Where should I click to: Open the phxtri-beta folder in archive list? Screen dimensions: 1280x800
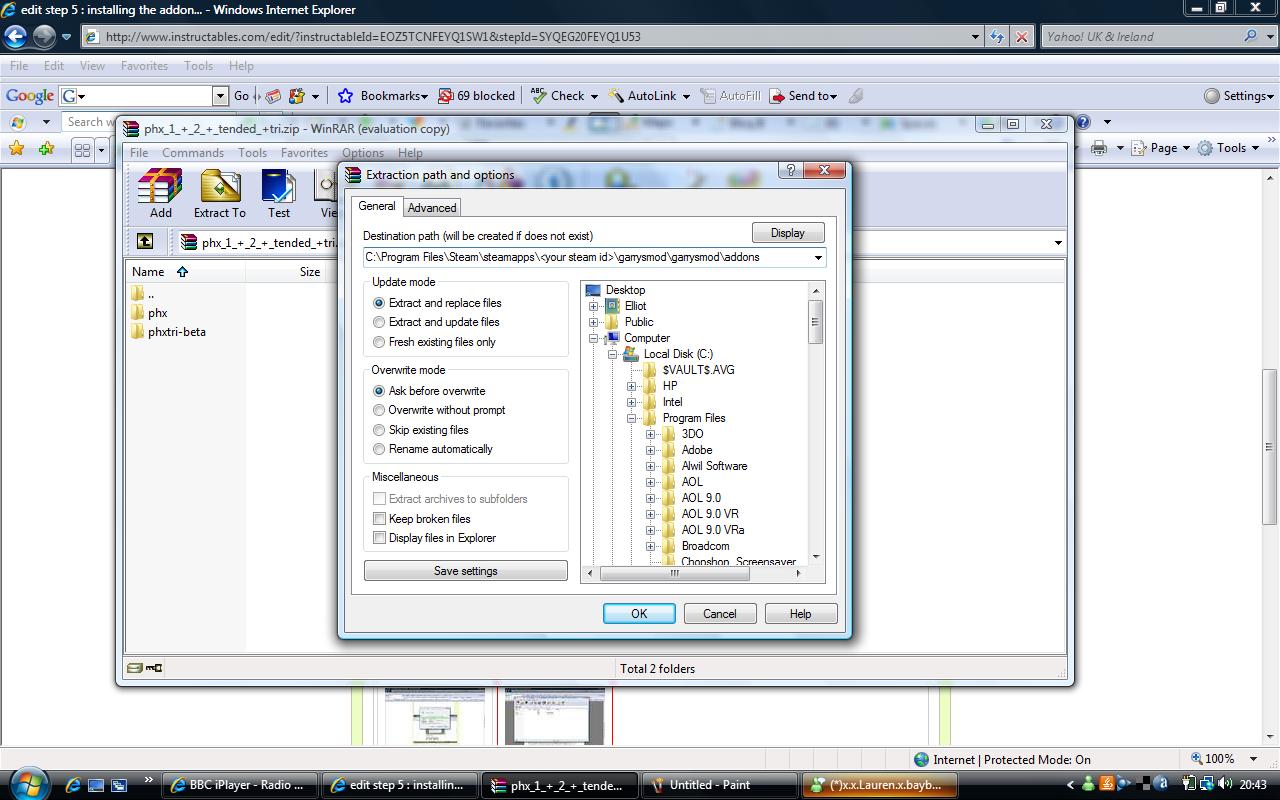click(x=168, y=332)
